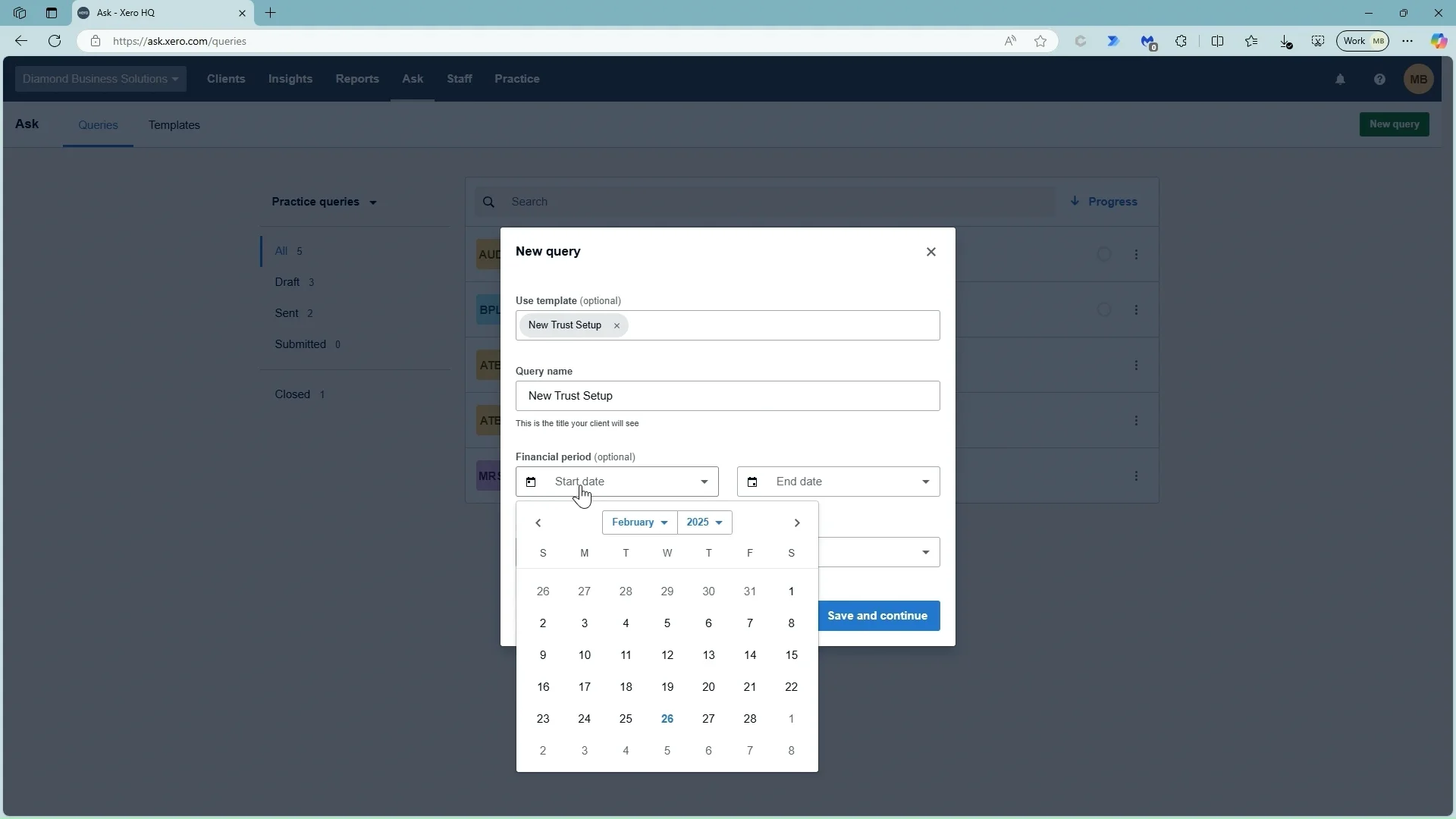Viewport: 1456px width, 819px height.
Task: Expand the Practice queries dropdown
Action: click(x=325, y=202)
